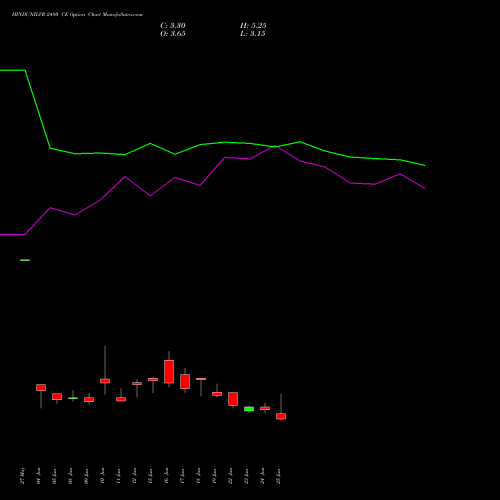Image resolution: width=500 pixels, height=500 pixels.
Task: Select the 27 May date label
Action: pyautogui.click(x=23, y=476)
